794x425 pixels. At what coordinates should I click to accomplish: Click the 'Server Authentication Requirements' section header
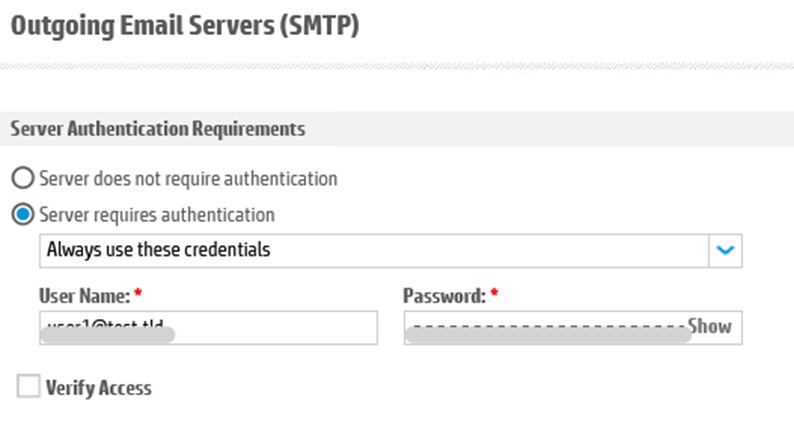pyautogui.click(x=157, y=129)
